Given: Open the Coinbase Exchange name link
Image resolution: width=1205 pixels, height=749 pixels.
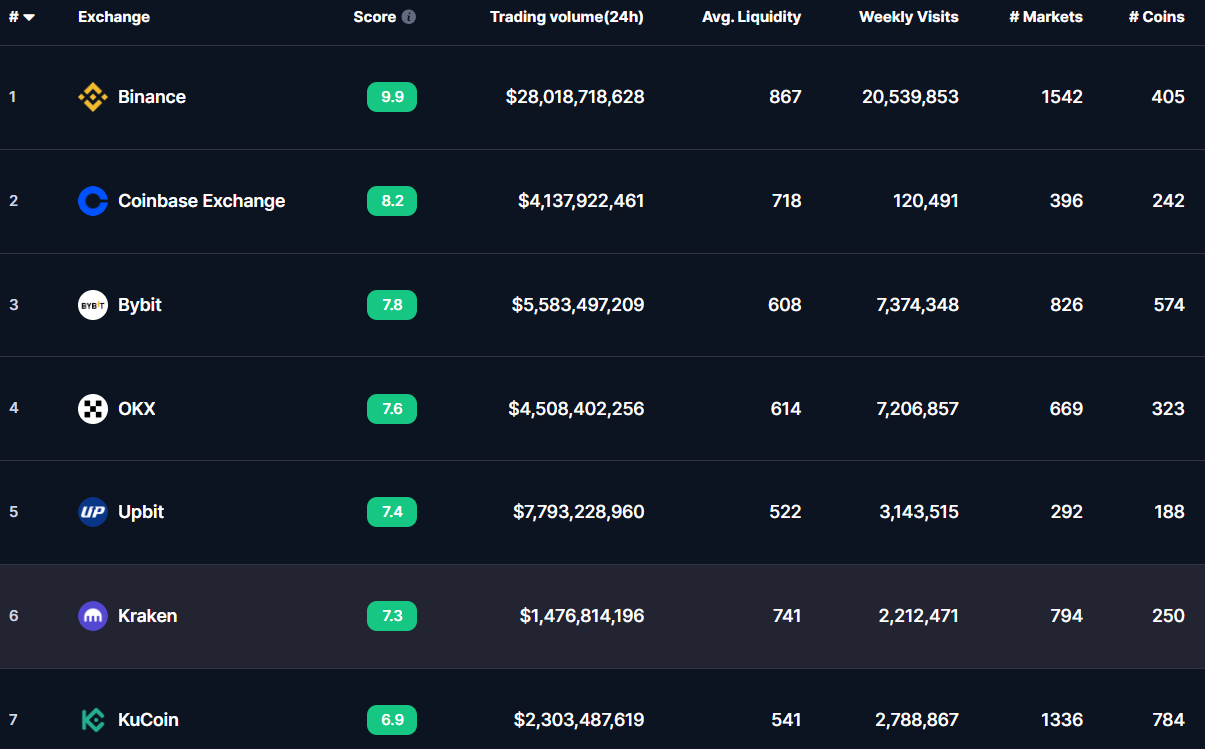Looking at the screenshot, I should coord(201,201).
